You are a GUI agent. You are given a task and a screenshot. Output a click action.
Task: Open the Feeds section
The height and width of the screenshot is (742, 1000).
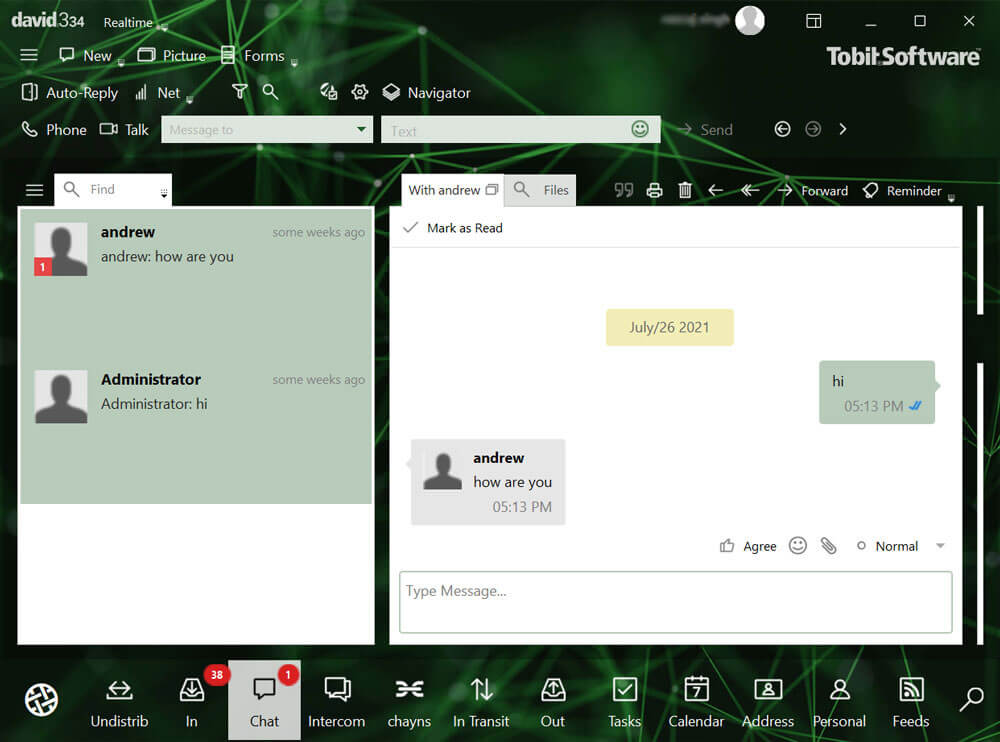tap(911, 703)
